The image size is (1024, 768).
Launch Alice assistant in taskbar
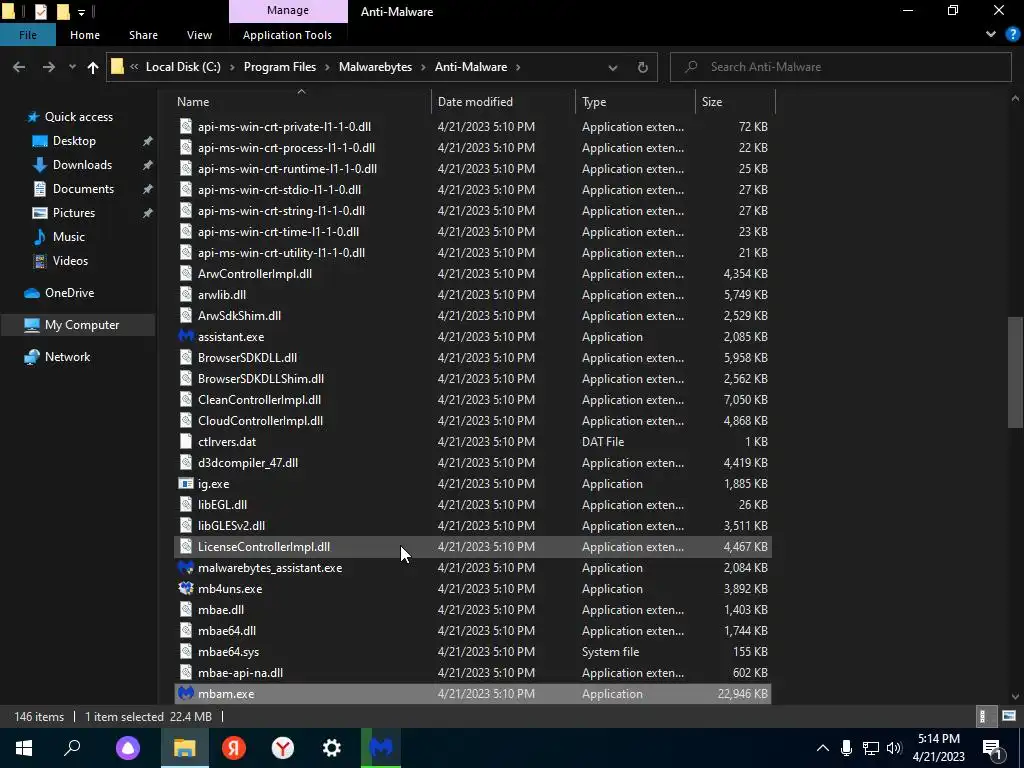click(128, 748)
